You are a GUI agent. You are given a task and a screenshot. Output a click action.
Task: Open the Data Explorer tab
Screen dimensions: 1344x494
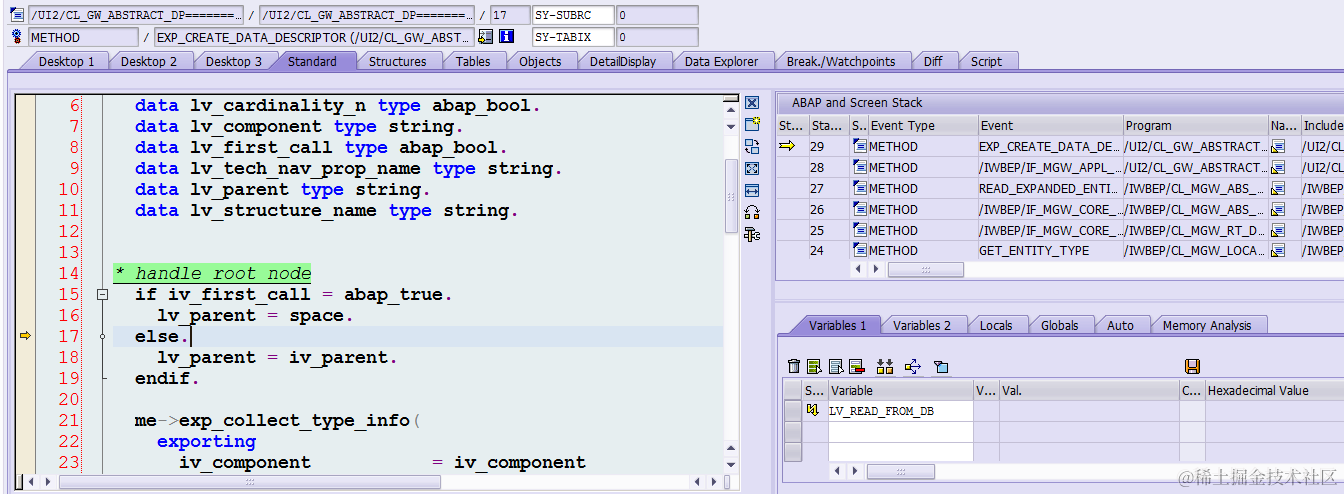click(721, 61)
